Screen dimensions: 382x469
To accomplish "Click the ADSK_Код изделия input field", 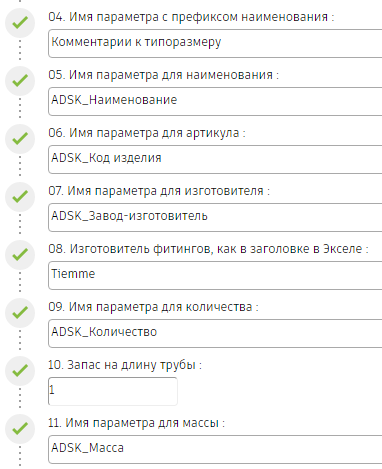I will pyautogui.click(x=215, y=159).
